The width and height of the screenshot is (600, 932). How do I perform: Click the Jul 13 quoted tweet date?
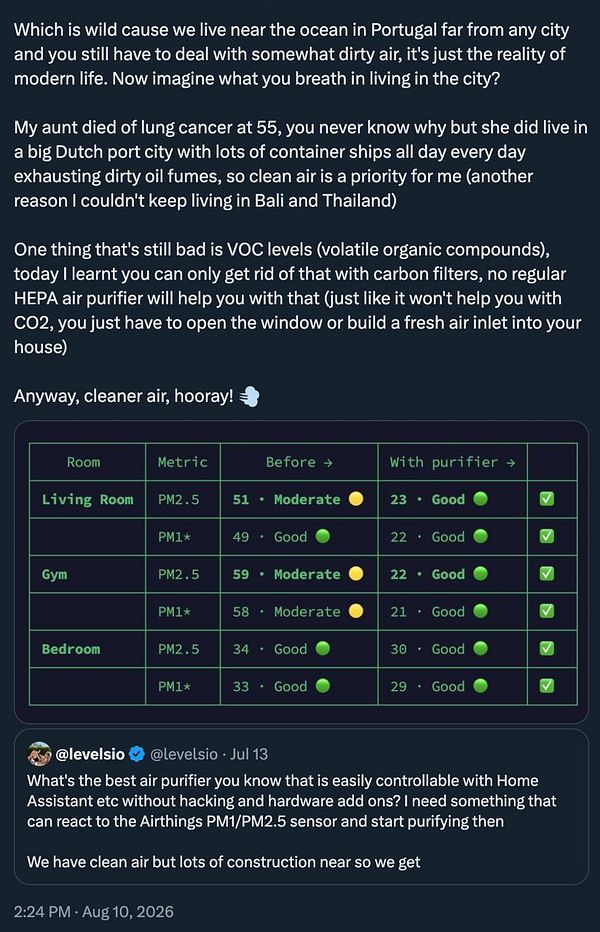click(x=249, y=754)
